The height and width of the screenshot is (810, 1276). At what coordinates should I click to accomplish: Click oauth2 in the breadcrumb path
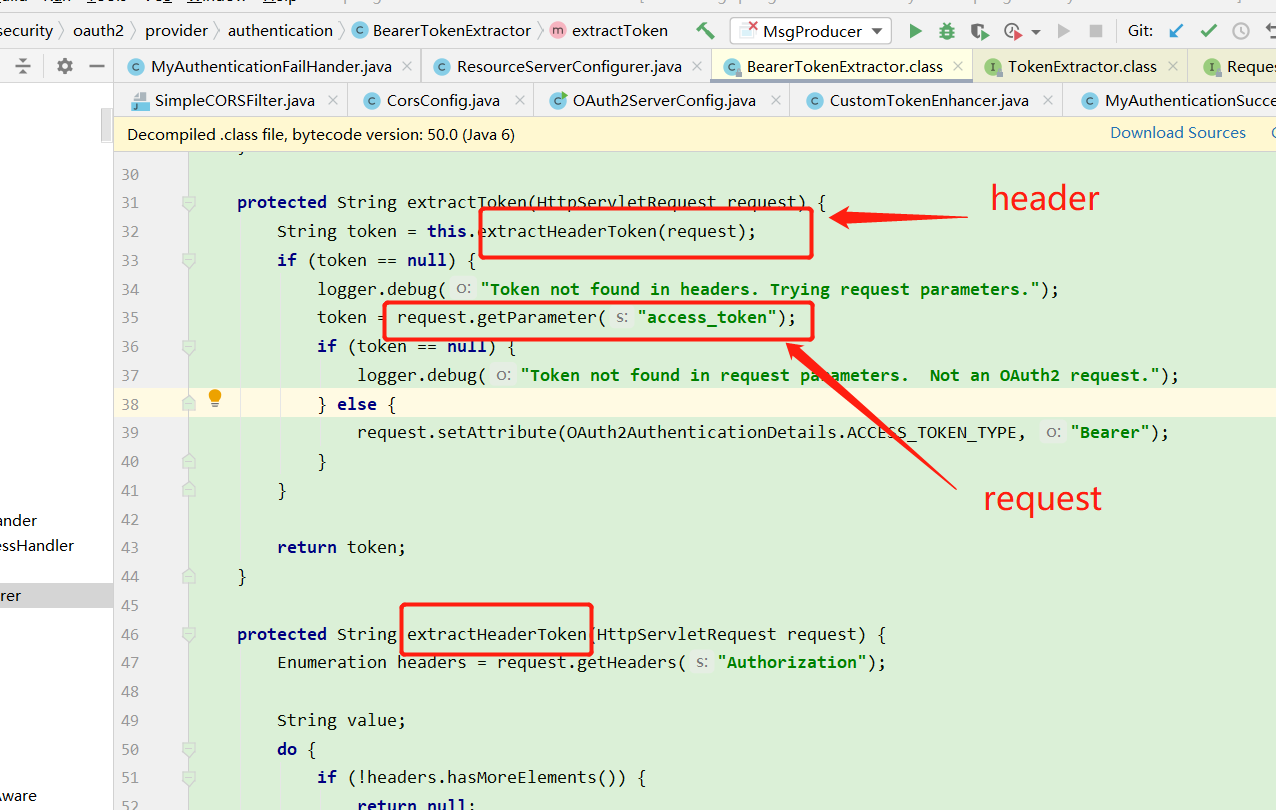click(x=98, y=31)
